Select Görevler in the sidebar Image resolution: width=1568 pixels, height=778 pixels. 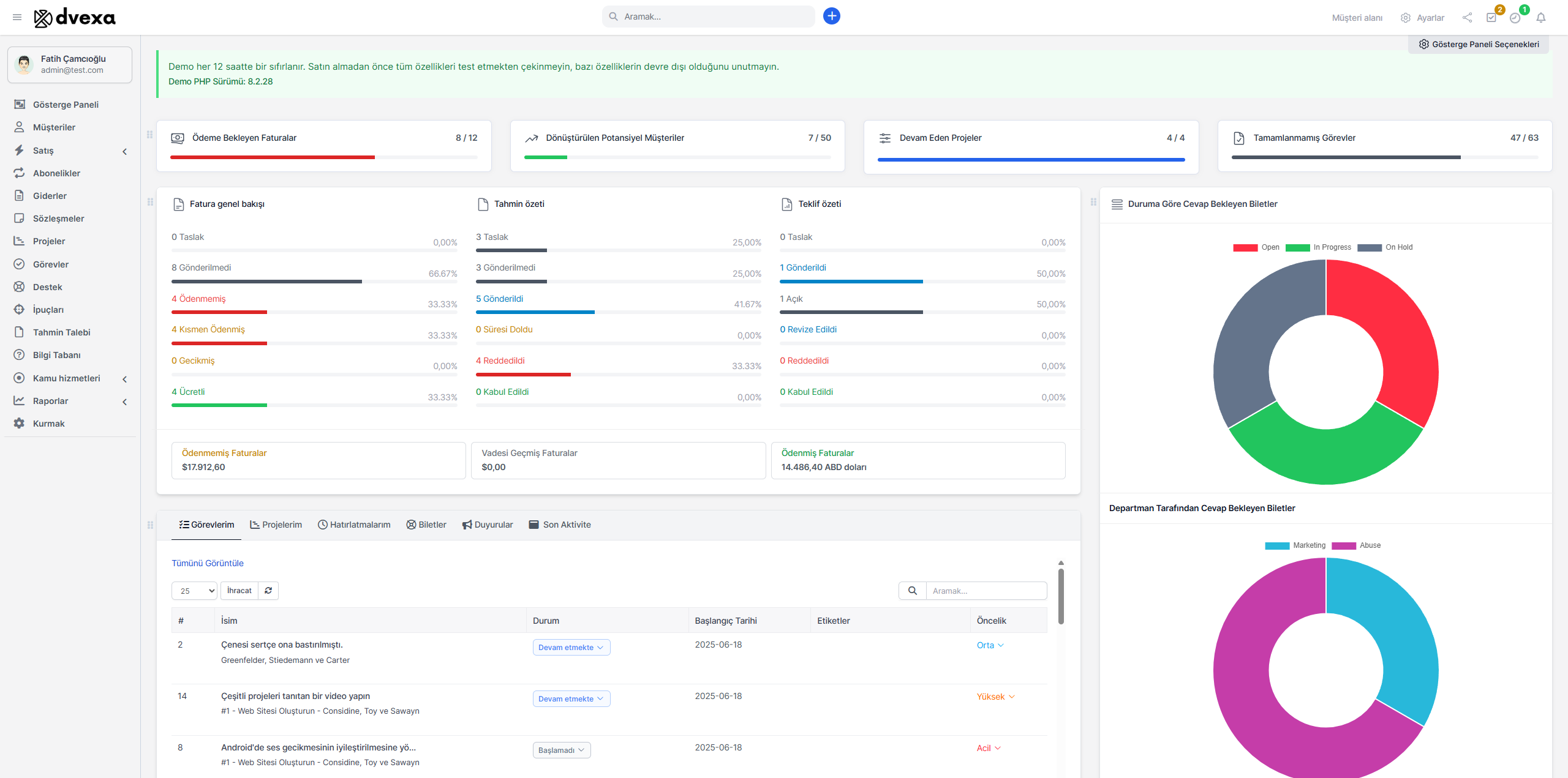tap(50, 264)
